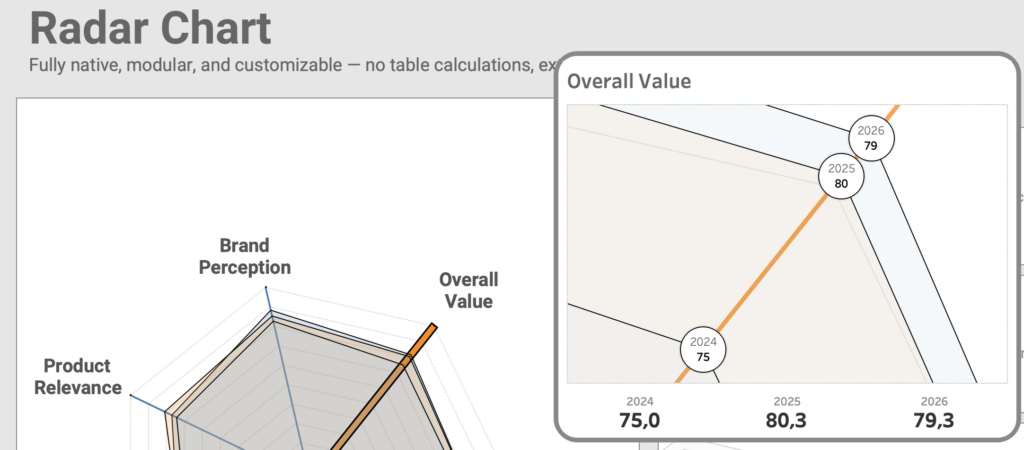Select the Overall Value axis label on radar
The width and height of the screenshot is (1024, 450).
coord(468,290)
